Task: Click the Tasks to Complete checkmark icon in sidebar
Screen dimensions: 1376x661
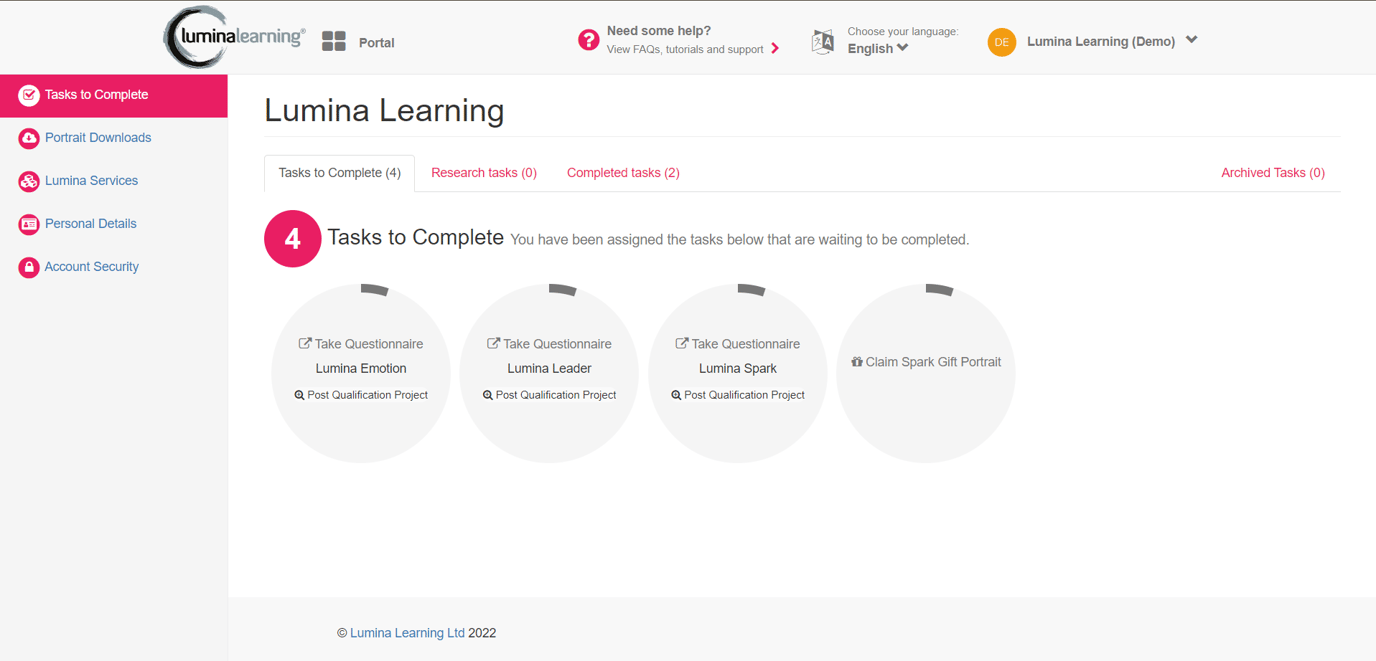Action: [29, 95]
